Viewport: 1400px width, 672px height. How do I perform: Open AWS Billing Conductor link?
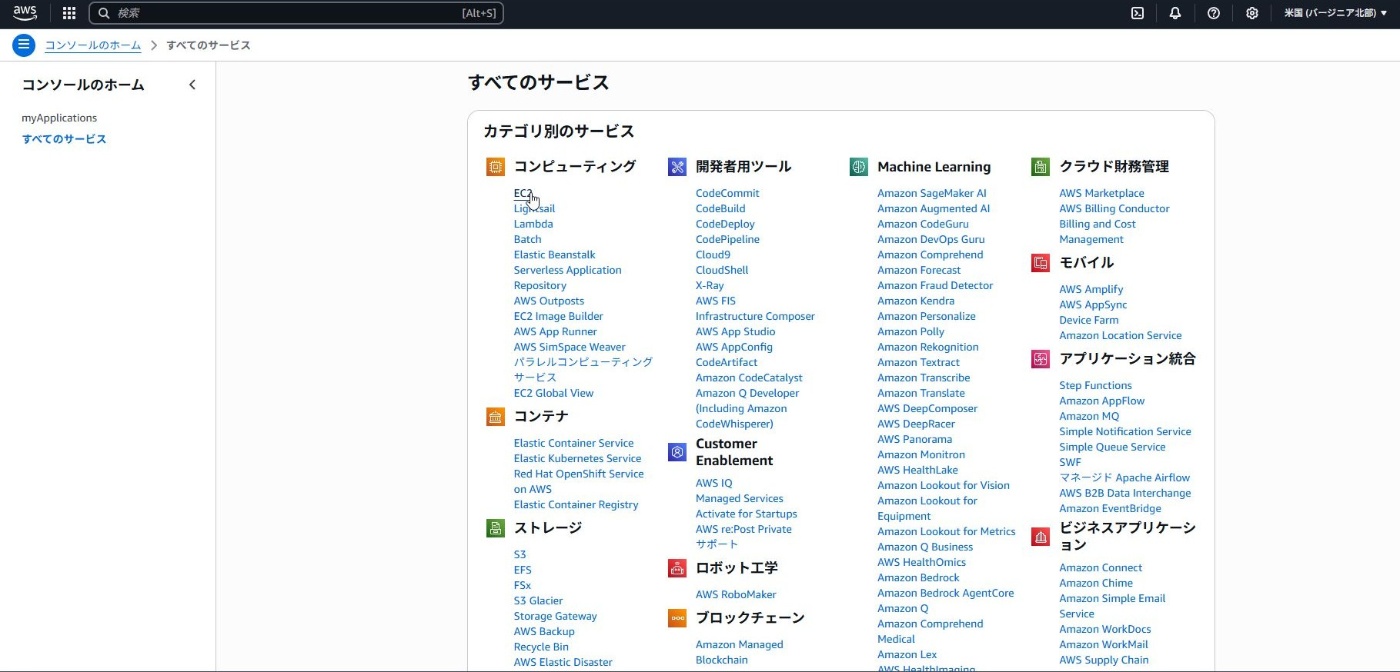coord(1114,209)
